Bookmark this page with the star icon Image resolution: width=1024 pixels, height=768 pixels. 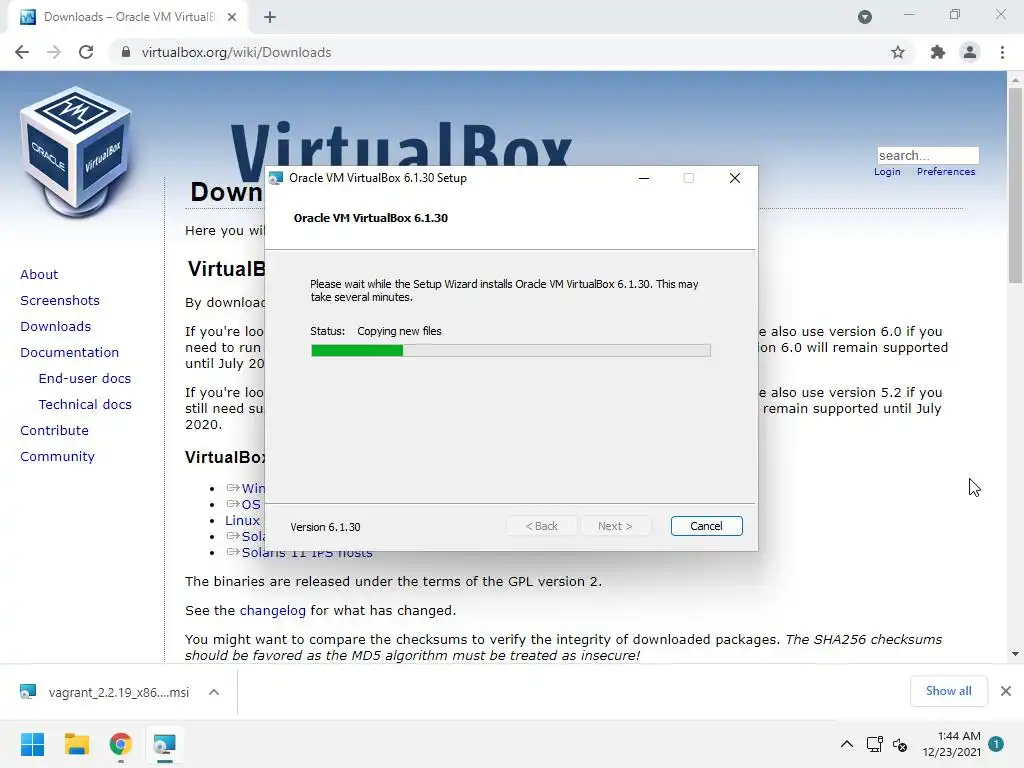(898, 52)
